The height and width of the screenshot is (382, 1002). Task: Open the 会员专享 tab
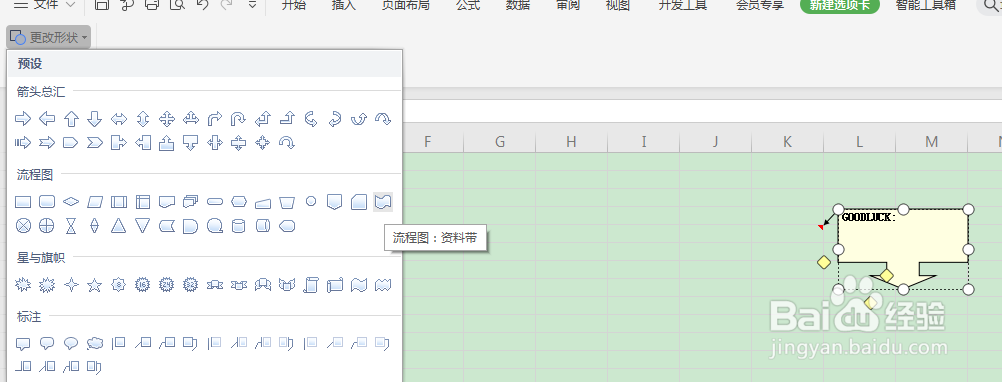pyautogui.click(x=760, y=5)
